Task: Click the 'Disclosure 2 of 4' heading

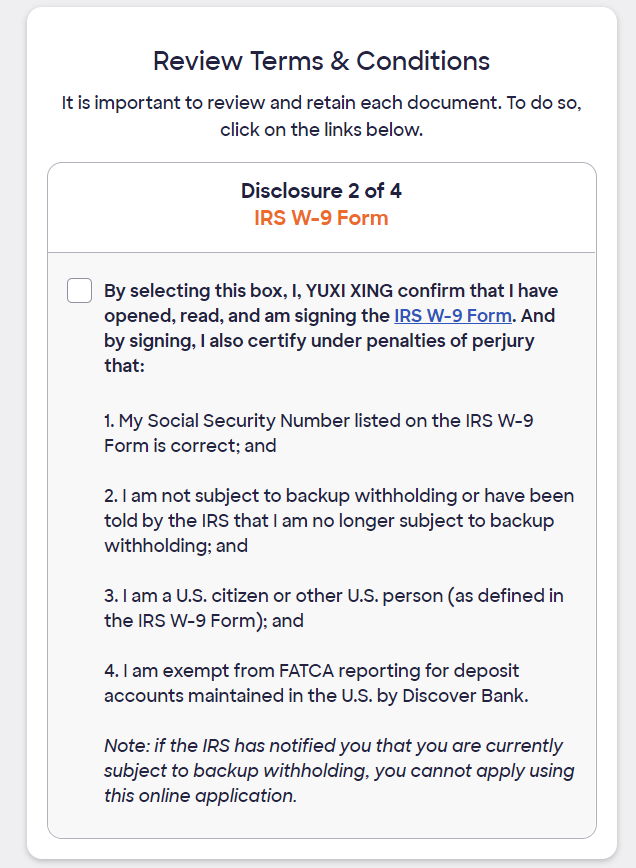Action: pyautogui.click(x=321, y=190)
